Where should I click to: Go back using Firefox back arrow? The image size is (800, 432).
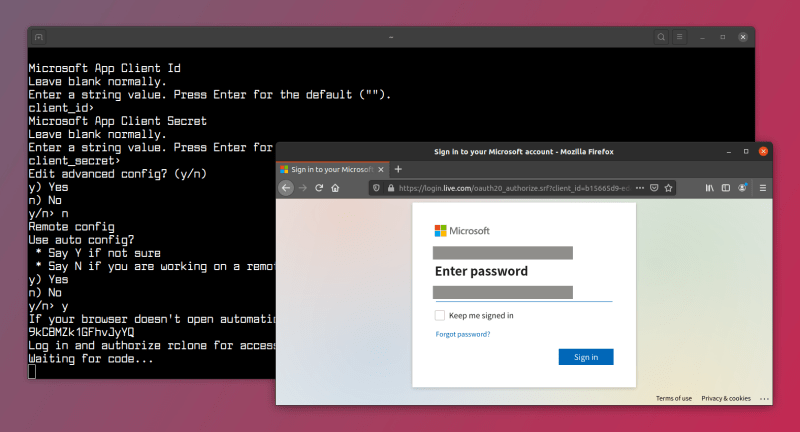coord(286,188)
